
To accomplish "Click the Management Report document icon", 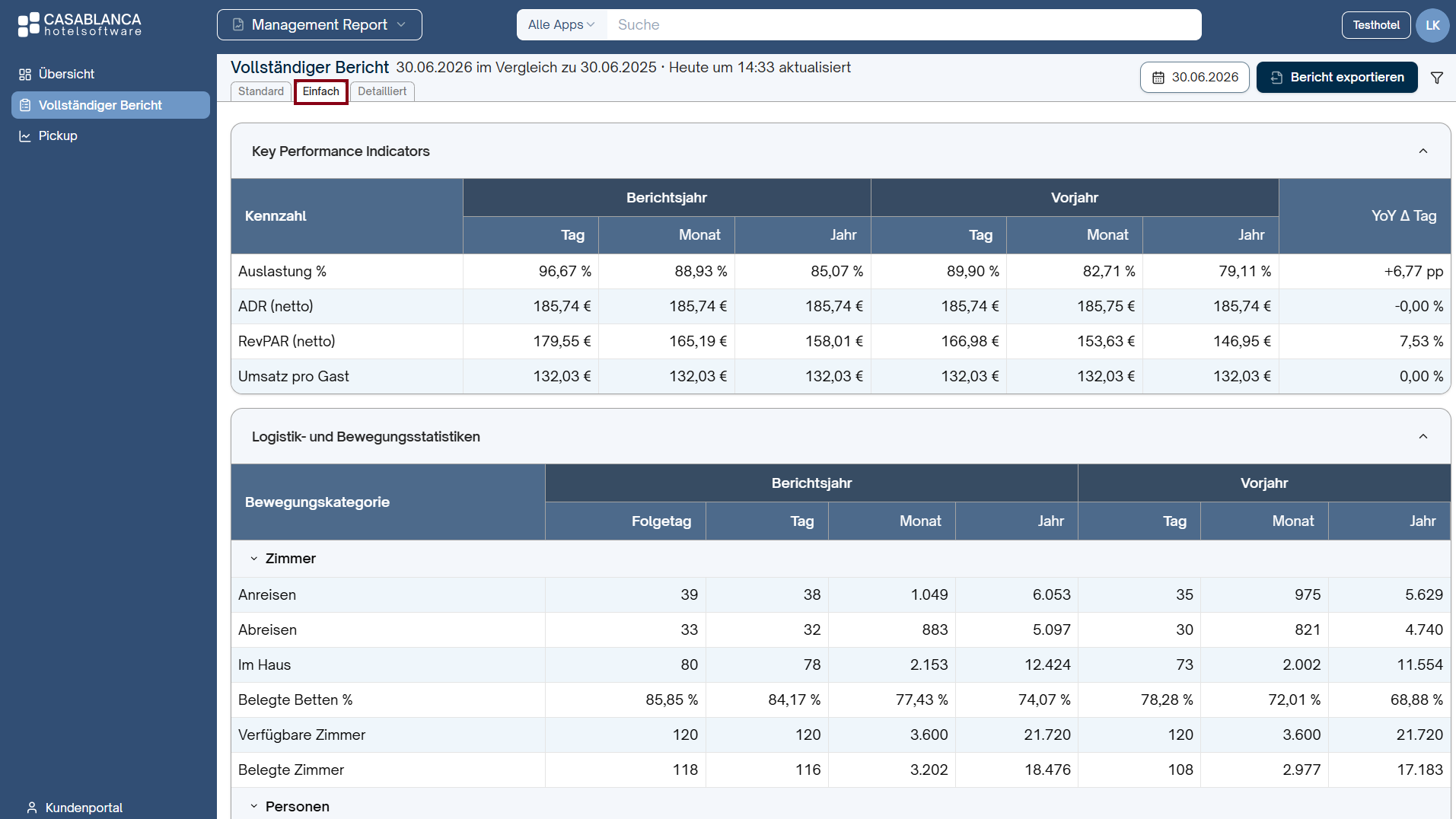I will point(238,25).
